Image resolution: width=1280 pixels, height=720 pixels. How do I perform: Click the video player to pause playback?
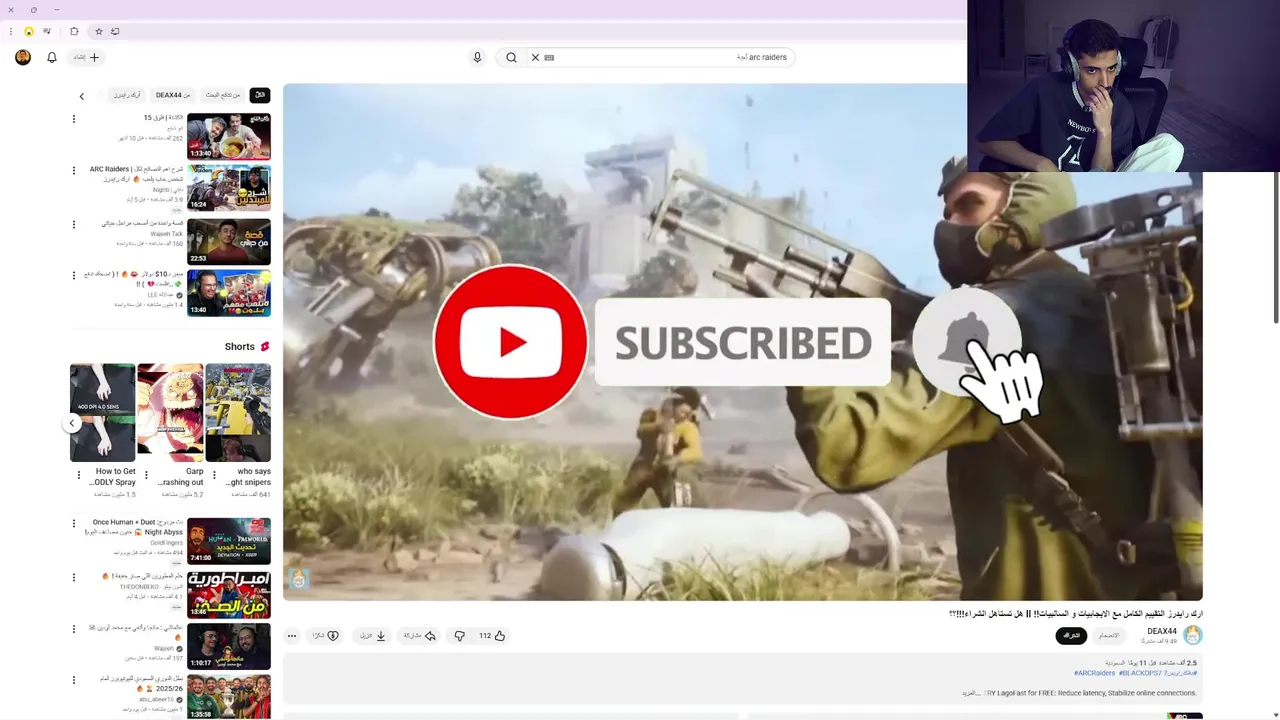(x=743, y=342)
